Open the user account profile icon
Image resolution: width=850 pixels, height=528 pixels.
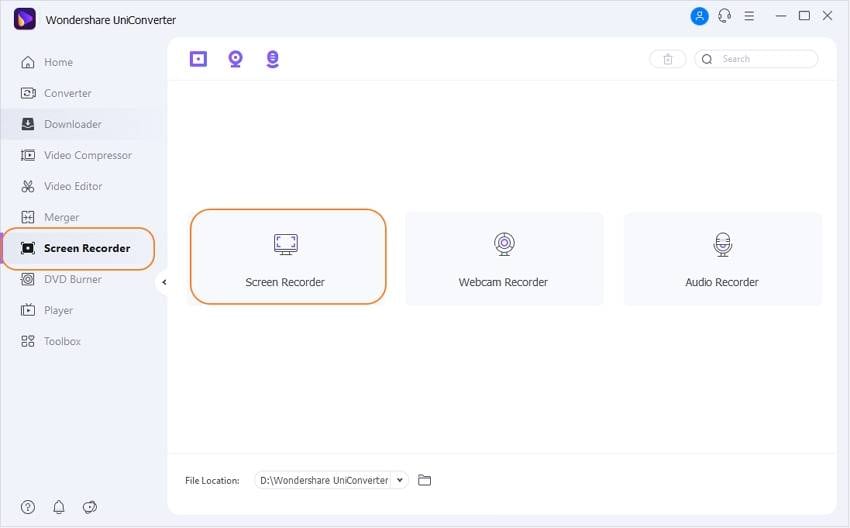[699, 16]
